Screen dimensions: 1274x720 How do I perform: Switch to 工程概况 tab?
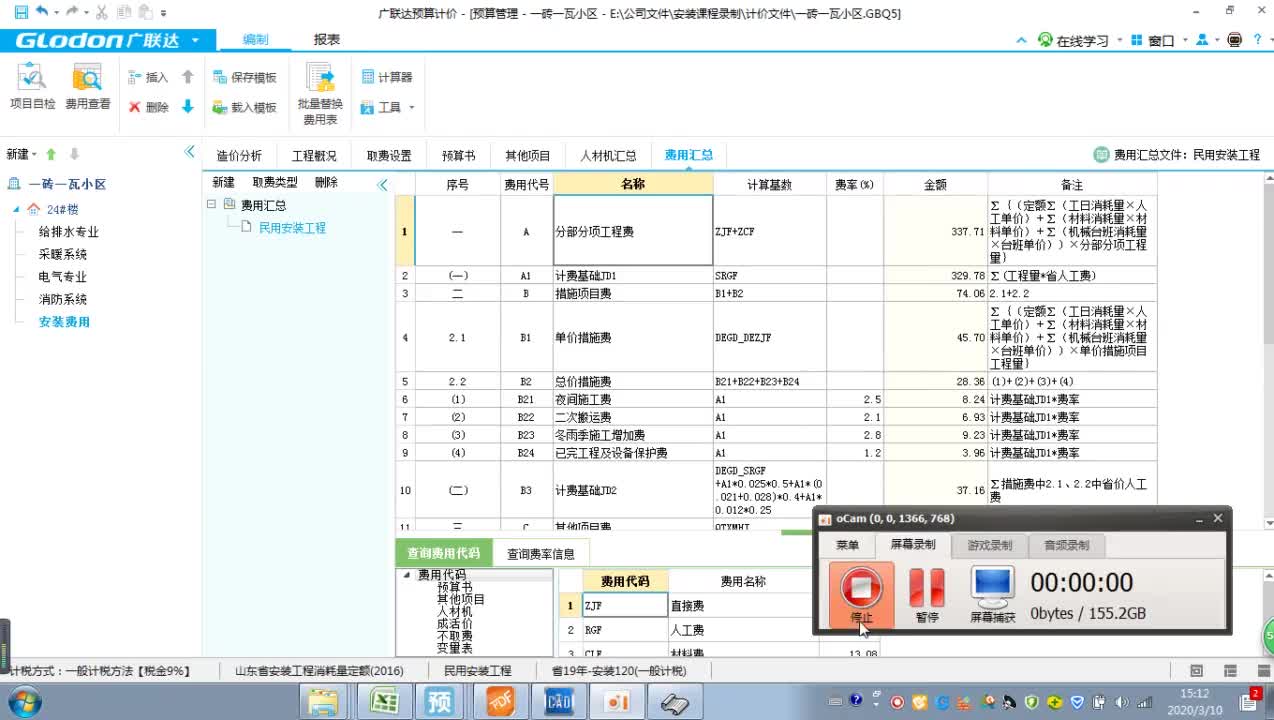tap(314, 156)
